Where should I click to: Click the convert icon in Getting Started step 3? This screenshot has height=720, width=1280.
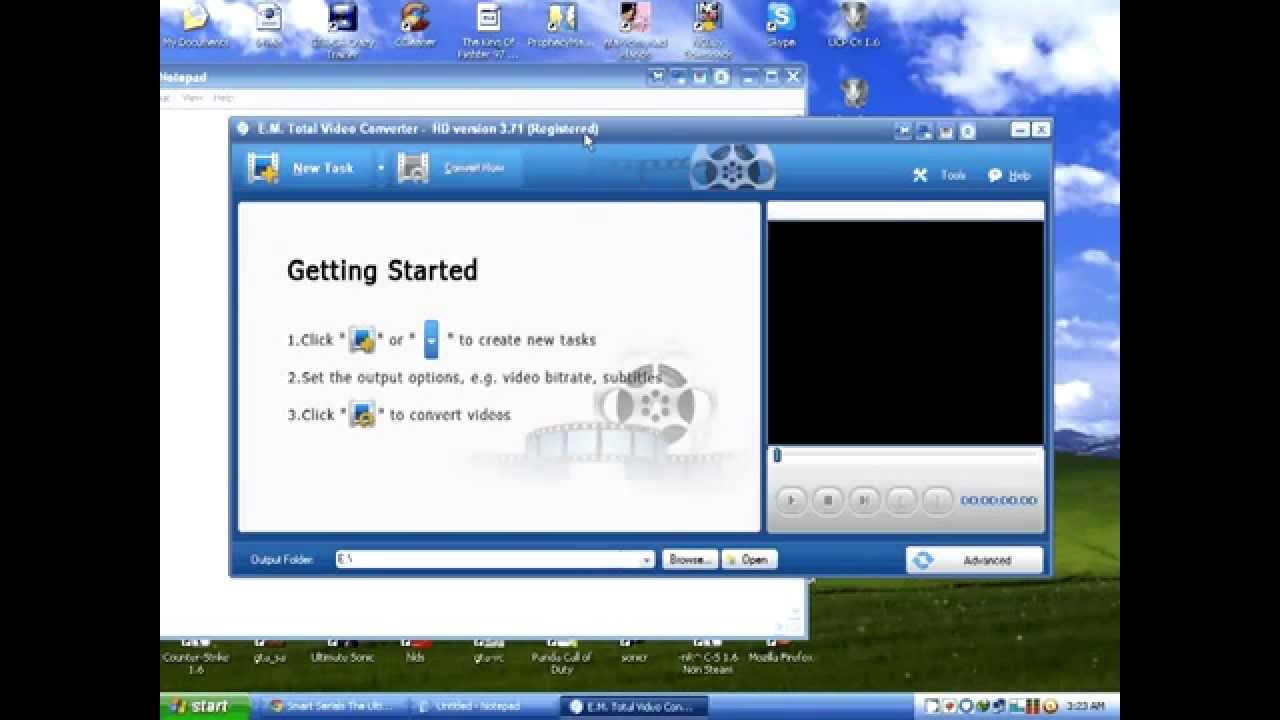362,414
